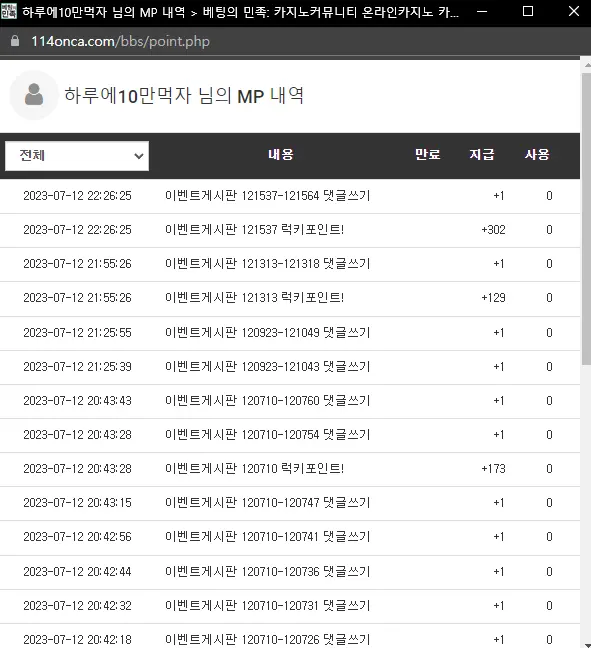591x648 pixels.
Task: Select the 120710 럭키포인트 +173 row
Action: click(x=290, y=469)
